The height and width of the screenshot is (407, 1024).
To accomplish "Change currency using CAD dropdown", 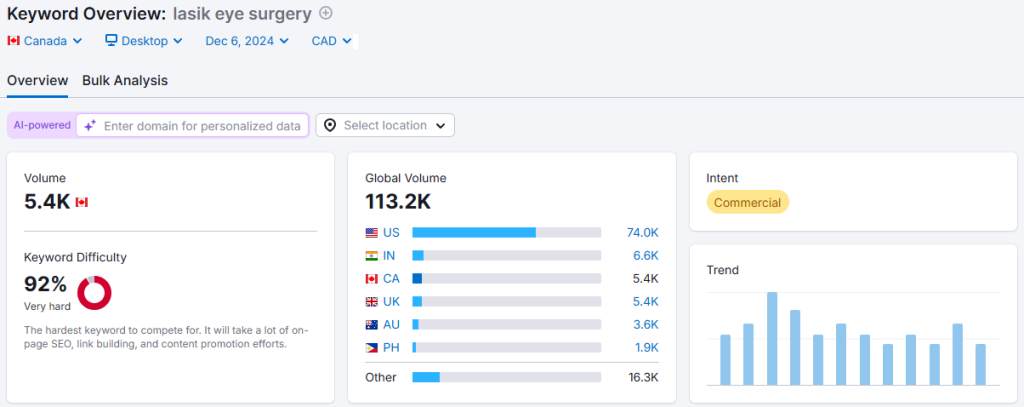I will pos(332,41).
